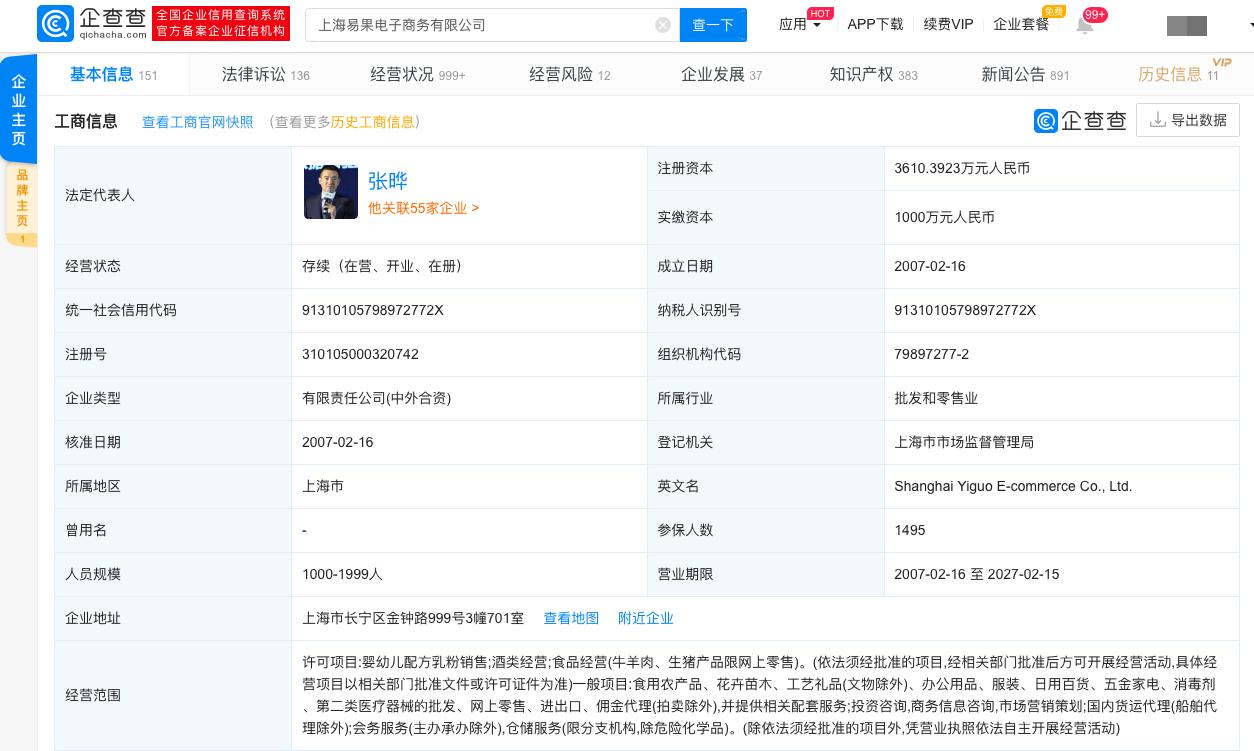Open 续费VIP menu item
This screenshot has width=1254, height=751.
pos(948,24)
